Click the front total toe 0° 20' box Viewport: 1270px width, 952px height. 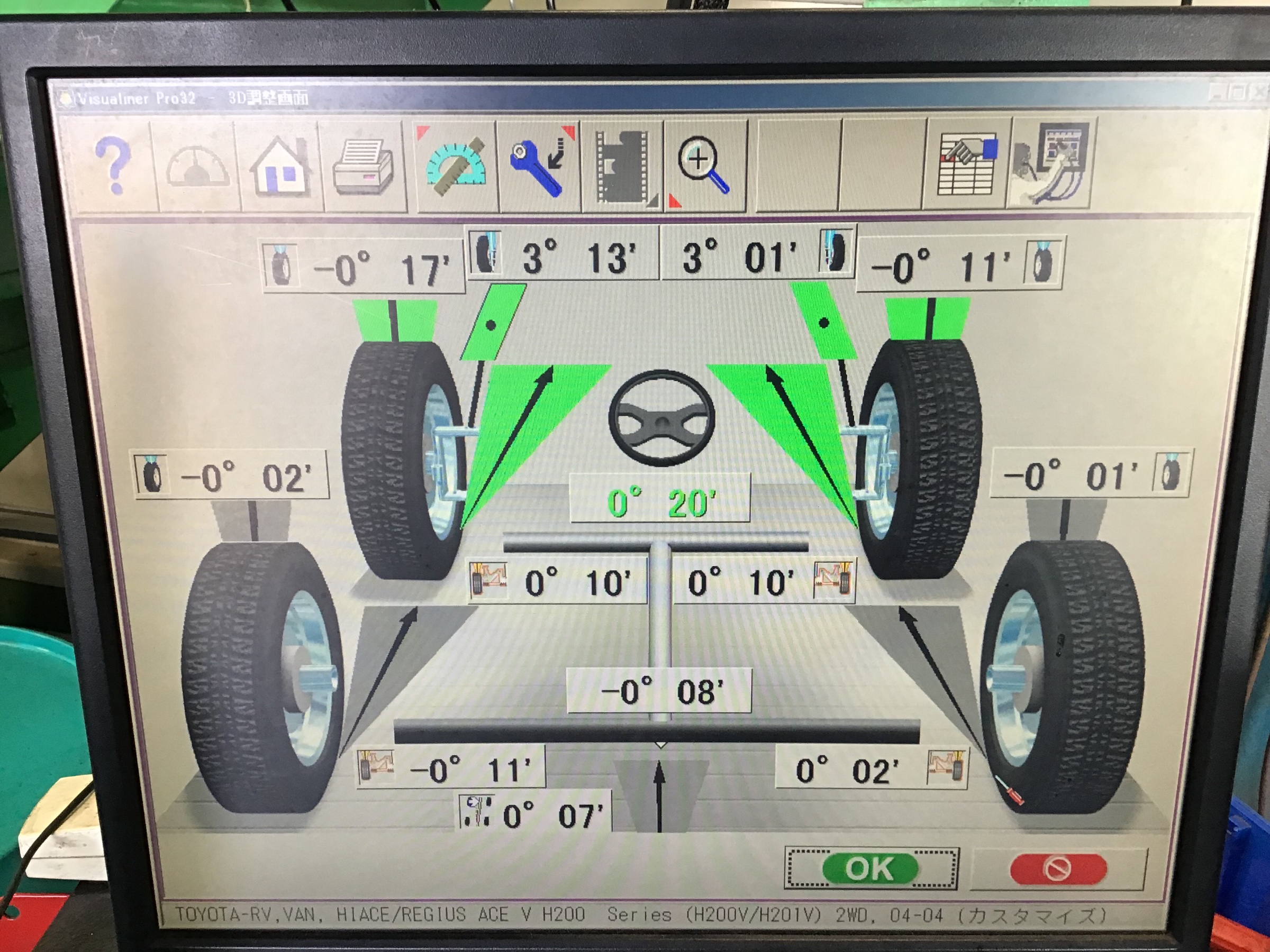point(660,499)
